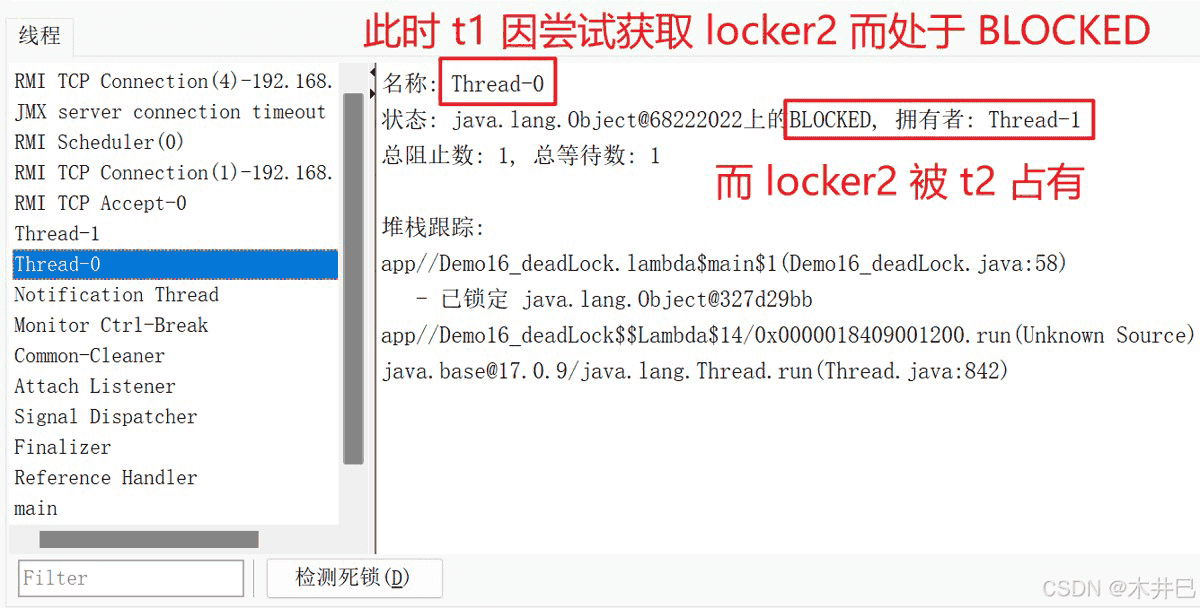The image size is (1200, 608).
Task: Focus the Filter input field
Action: tap(131, 578)
